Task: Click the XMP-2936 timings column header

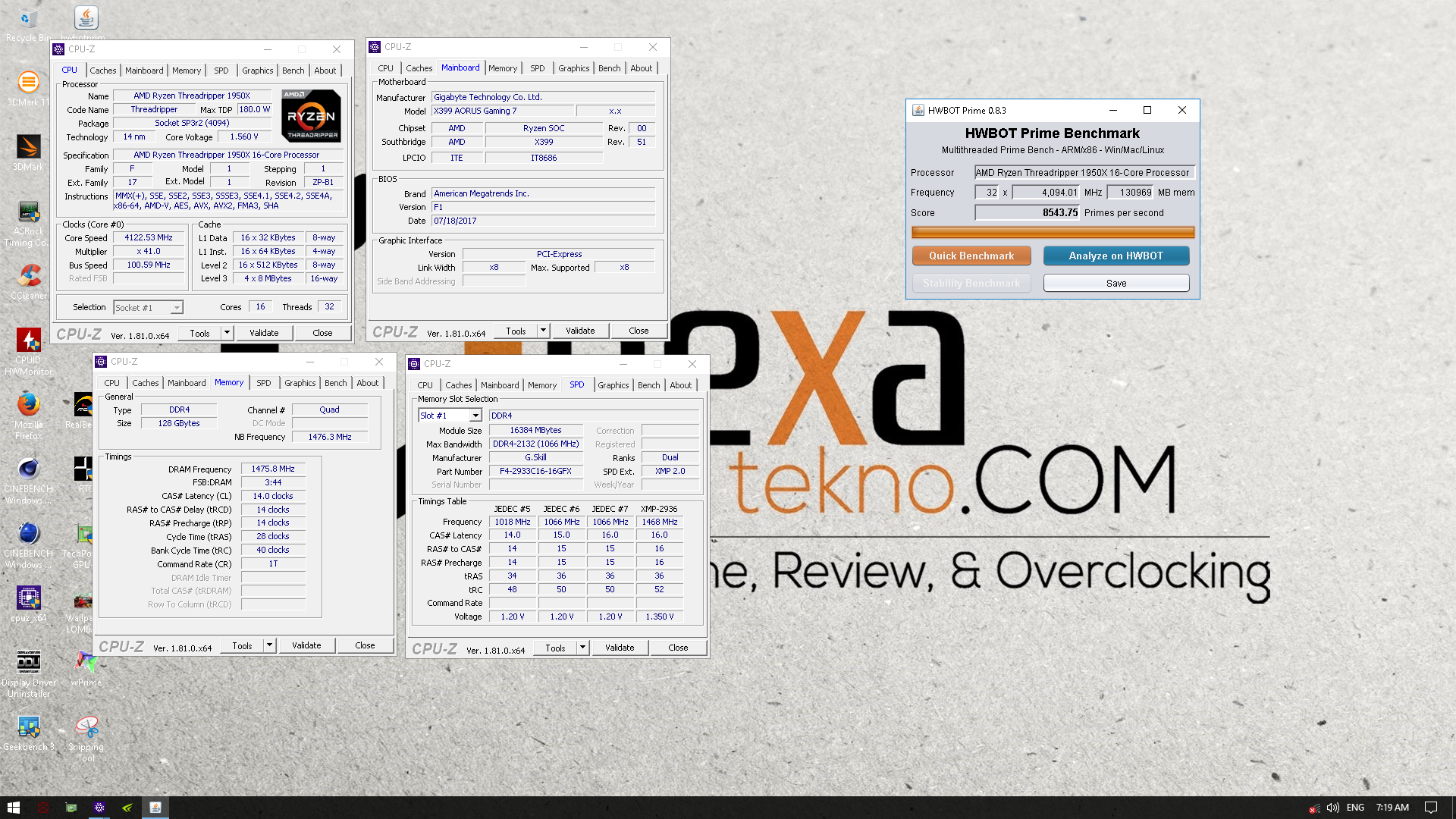Action: (x=659, y=509)
